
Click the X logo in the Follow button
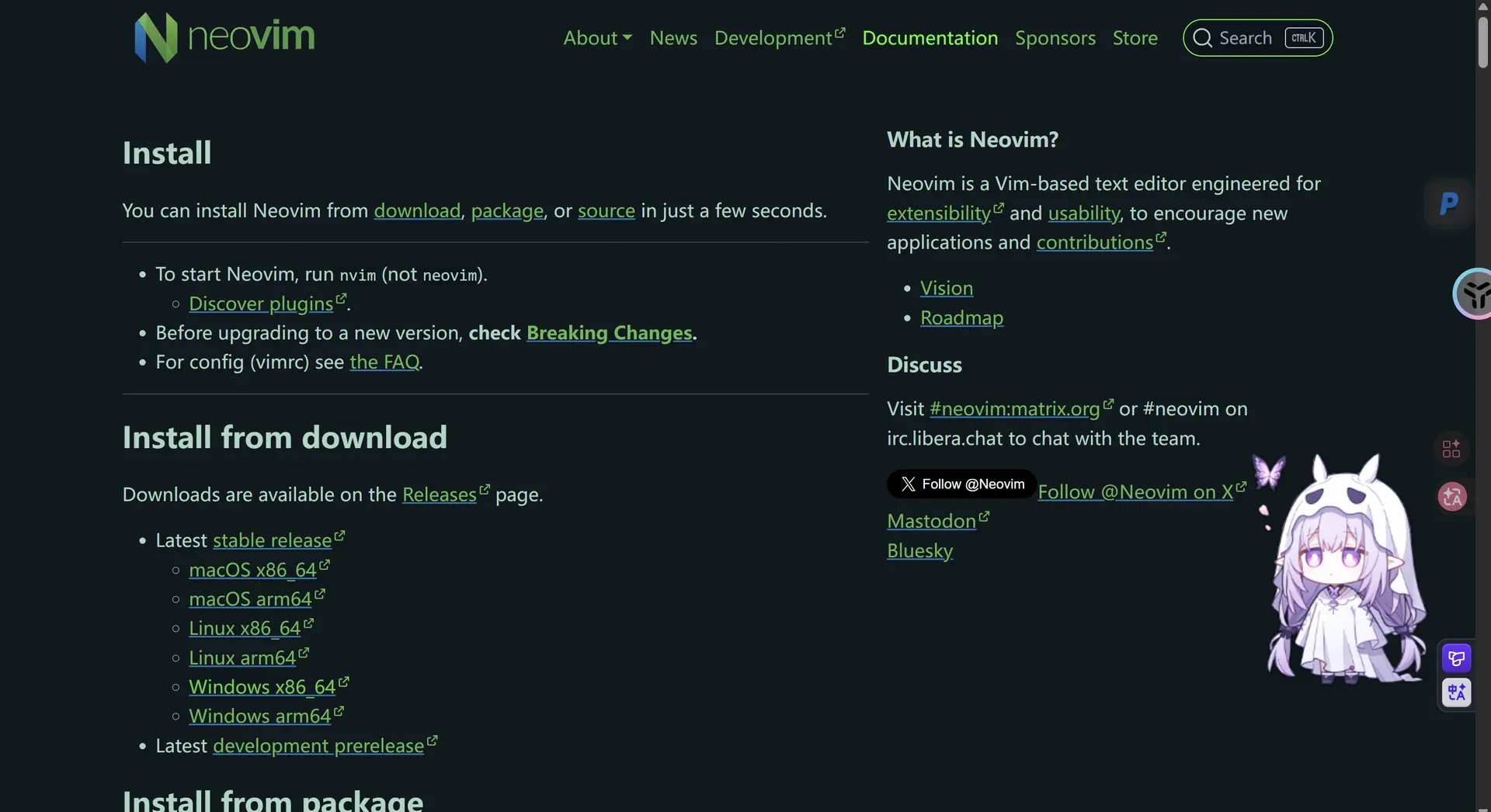908,484
